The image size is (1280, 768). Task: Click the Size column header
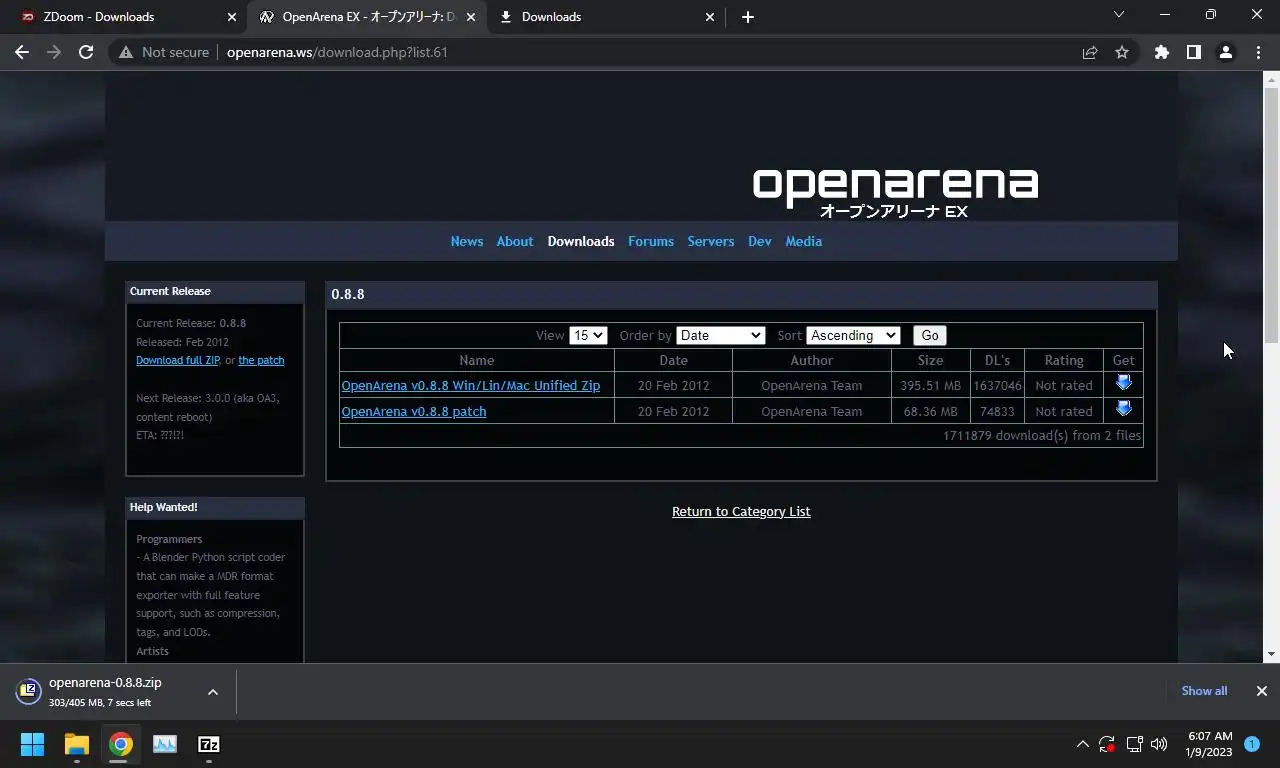(x=930, y=360)
